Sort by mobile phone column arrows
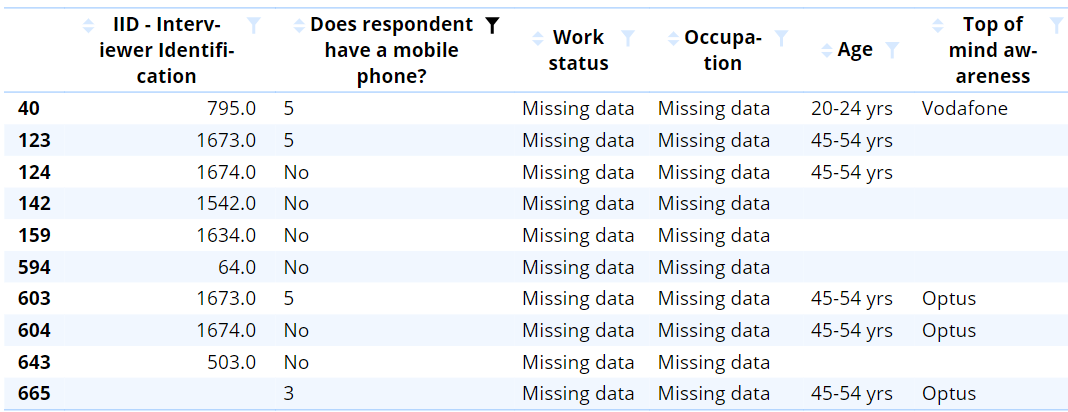This screenshot has height=412, width=1068. click(x=299, y=26)
